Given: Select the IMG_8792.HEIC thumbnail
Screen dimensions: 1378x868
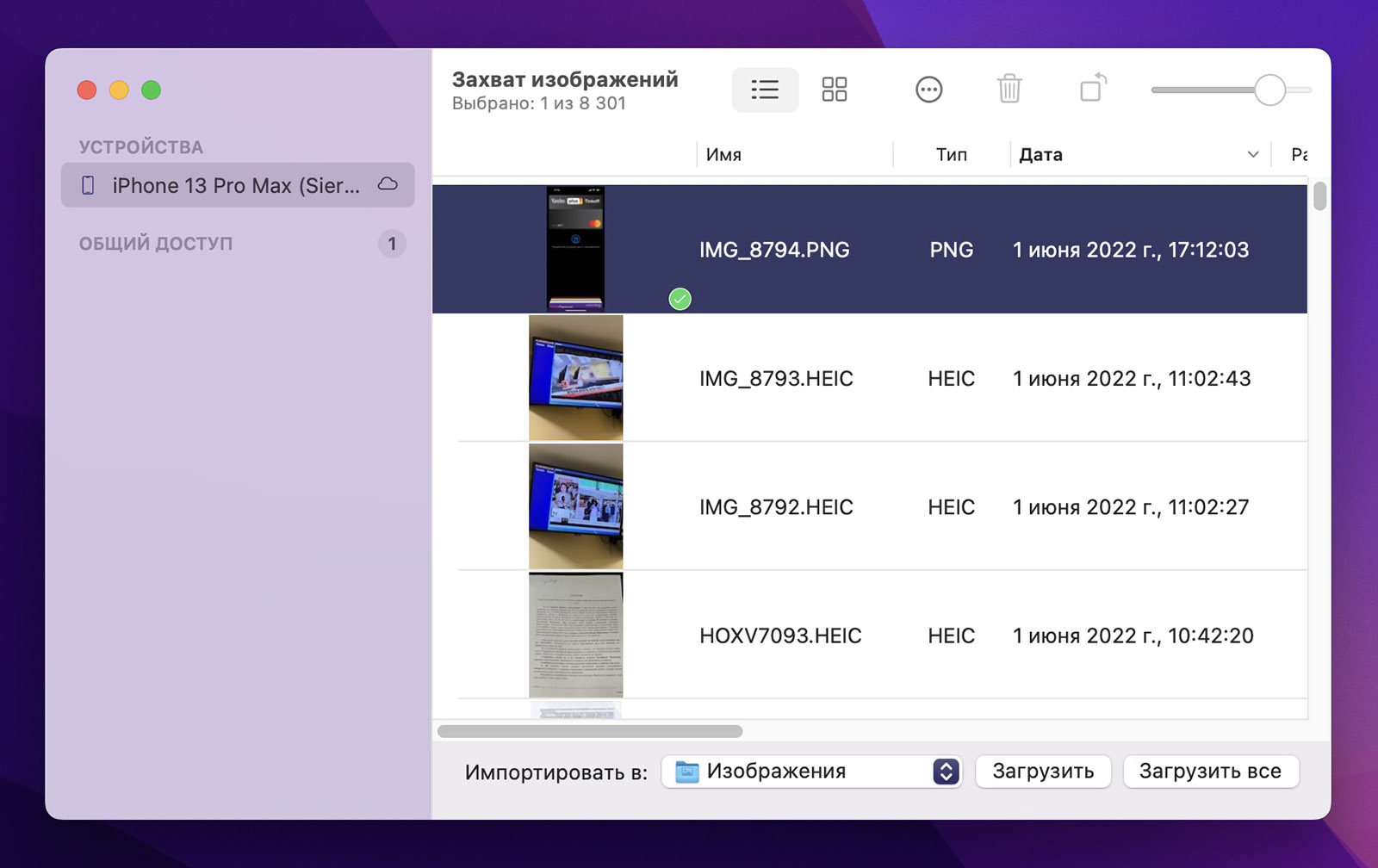Looking at the screenshot, I should click(575, 506).
